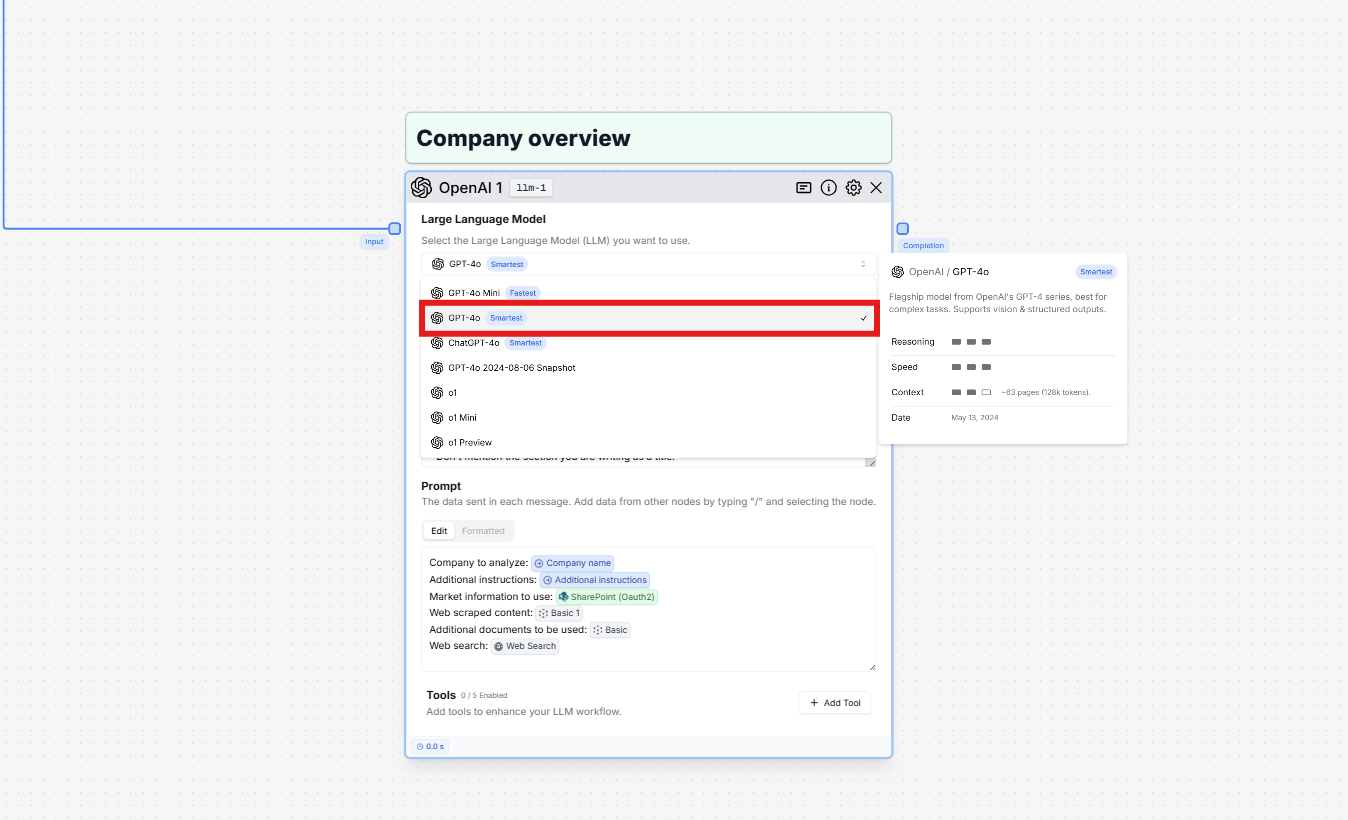
Task: Click the Prompt section heading
Action: pyautogui.click(x=441, y=486)
